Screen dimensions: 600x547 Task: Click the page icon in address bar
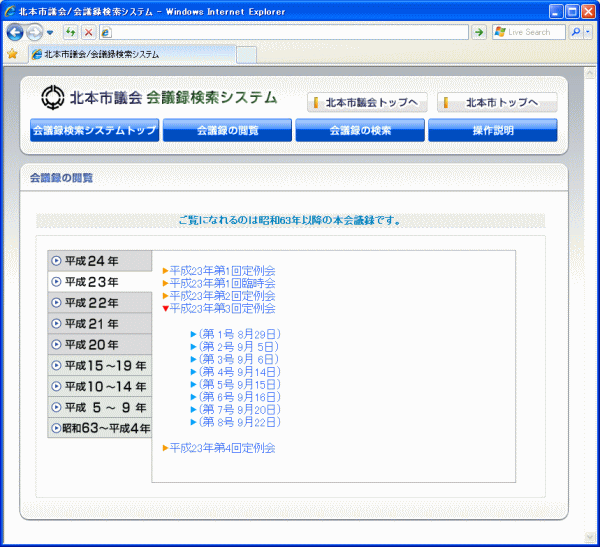click(106, 33)
